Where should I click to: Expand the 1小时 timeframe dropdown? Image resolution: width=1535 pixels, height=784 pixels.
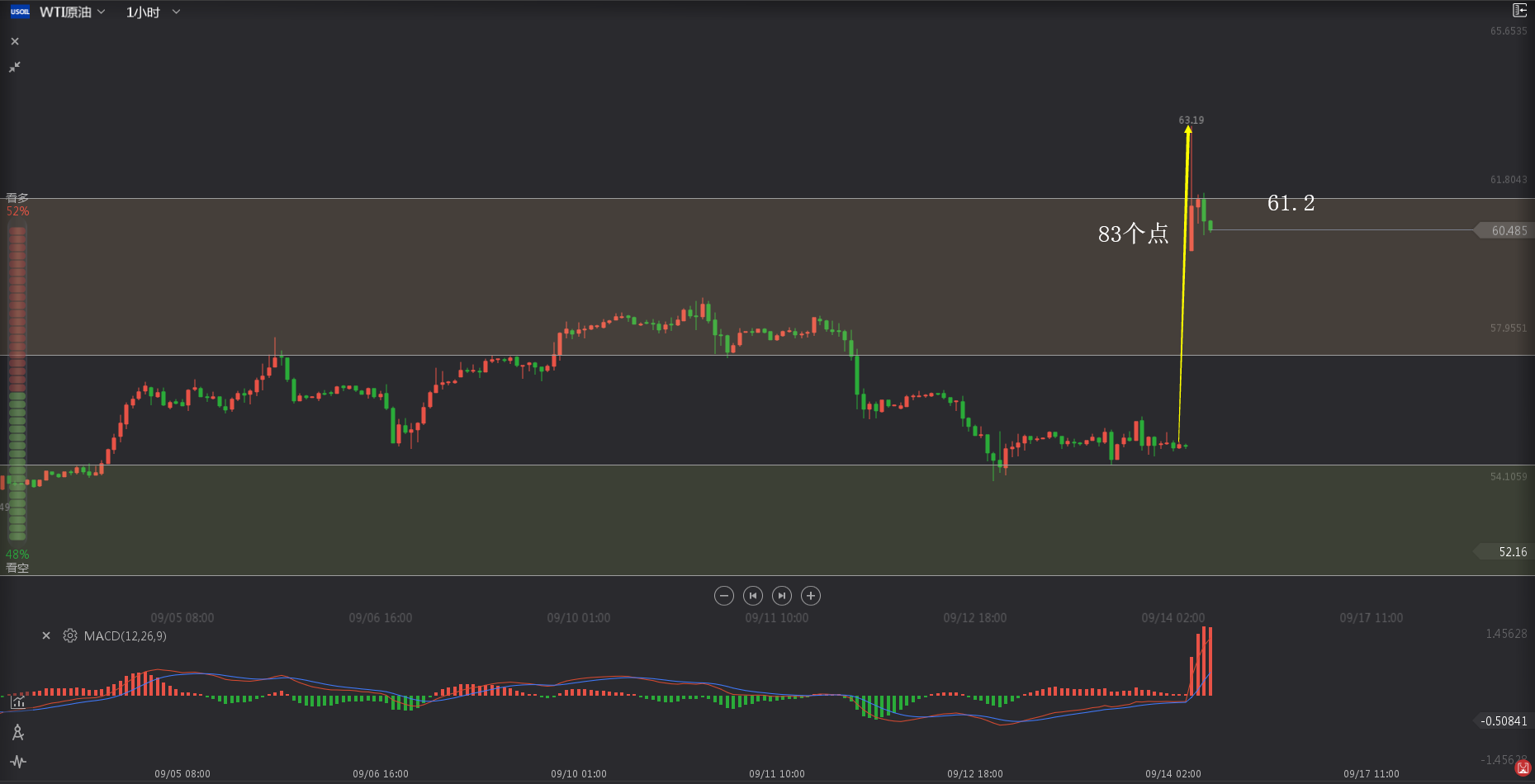click(x=153, y=12)
